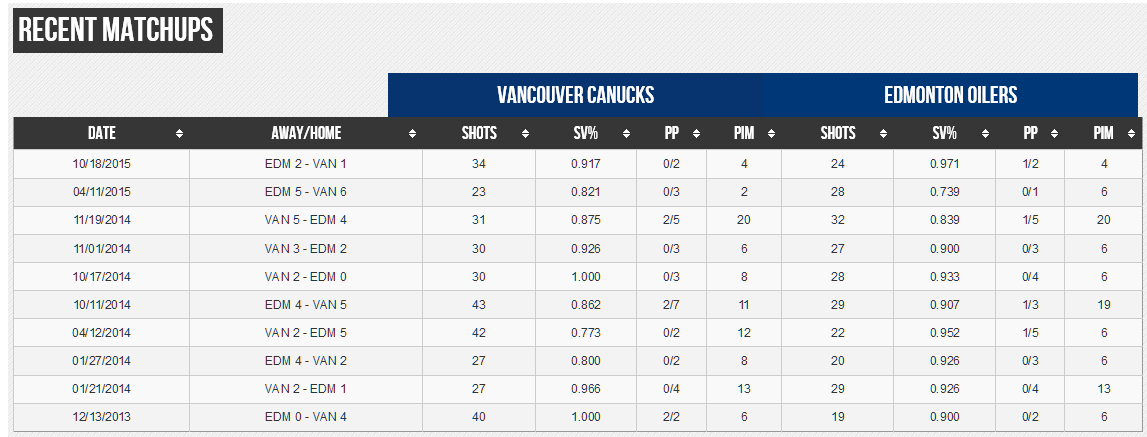This screenshot has width=1147, height=437.
Task: Open the 04/11/2015 EDM 5 - VAN 6 matchup
Action: pos(305,192)
